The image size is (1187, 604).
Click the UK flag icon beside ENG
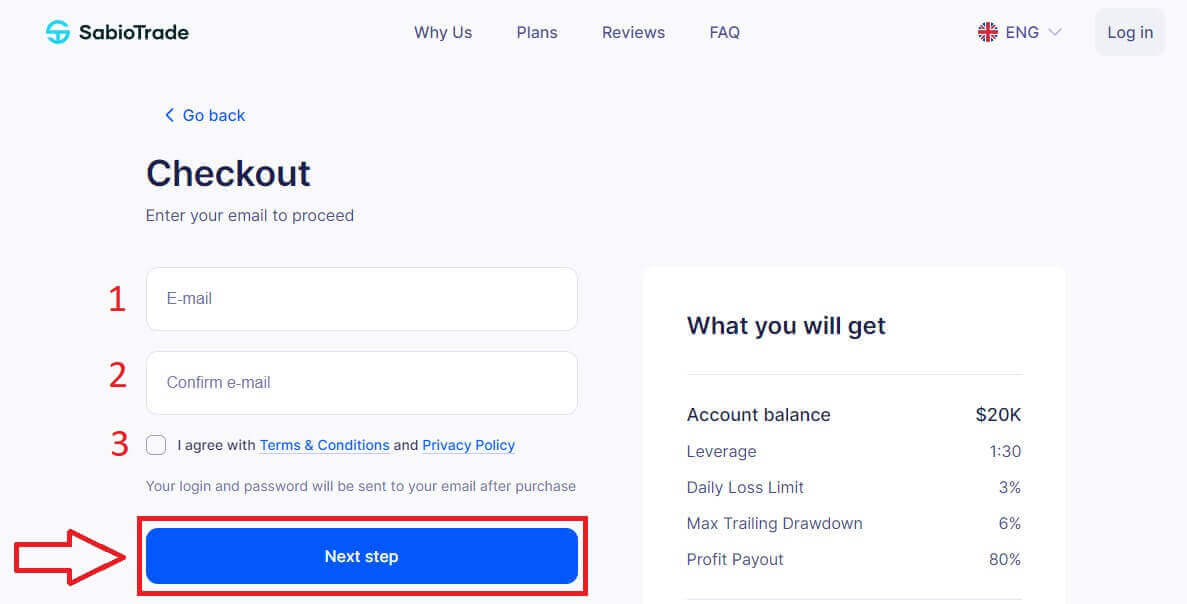[988, 31]
